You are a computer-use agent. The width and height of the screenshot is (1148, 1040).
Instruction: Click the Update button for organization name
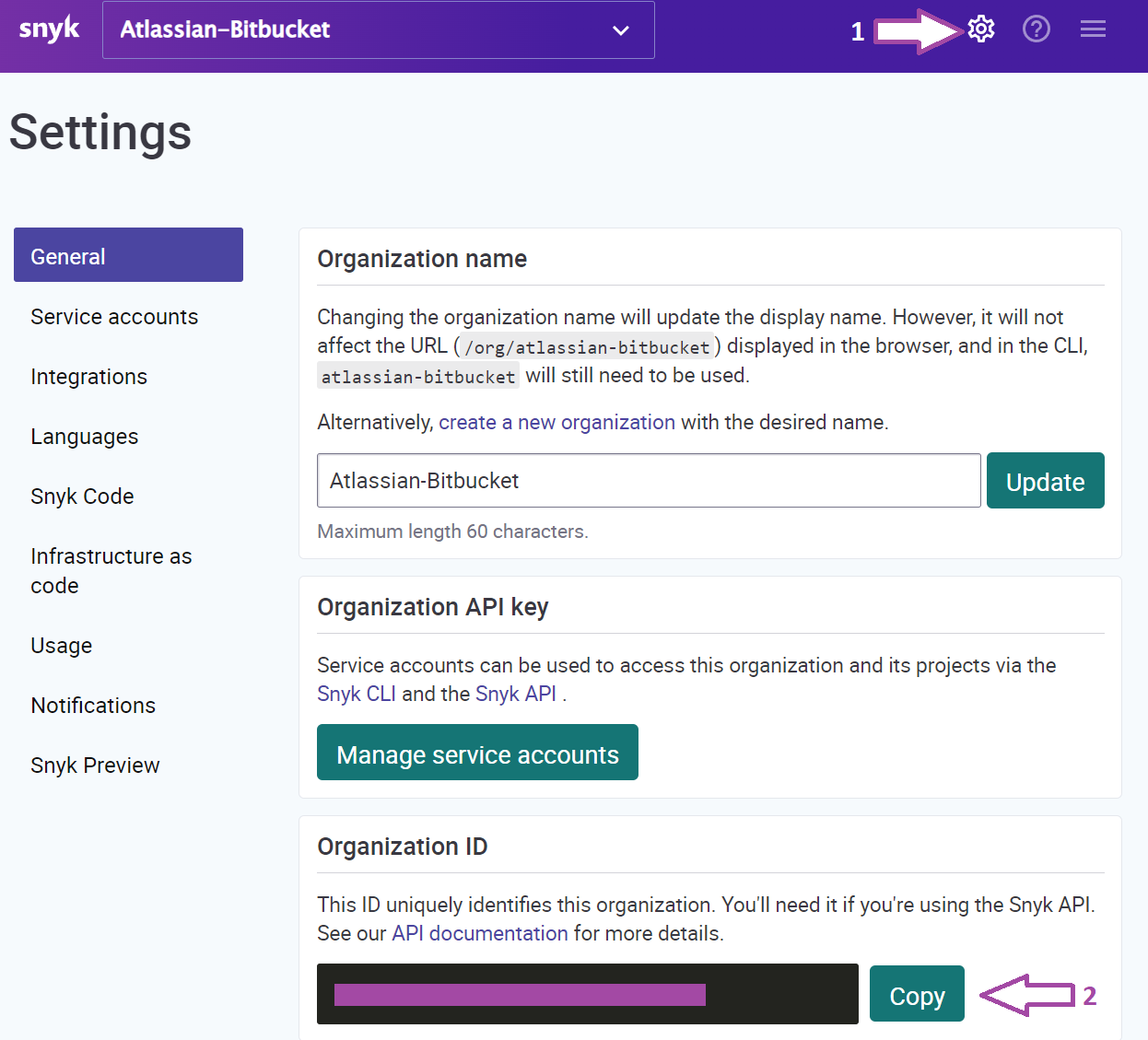click(1045, 480)
